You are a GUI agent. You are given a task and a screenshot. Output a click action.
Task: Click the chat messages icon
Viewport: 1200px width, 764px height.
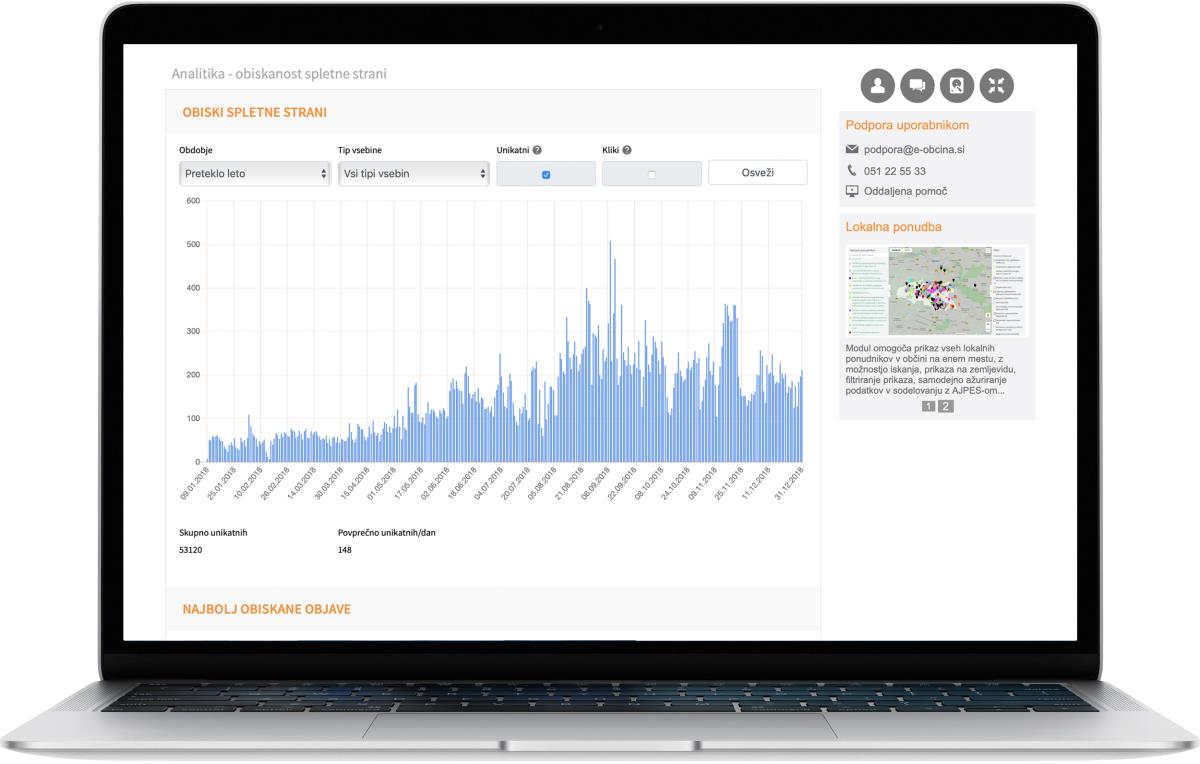(x=917, y=85)
